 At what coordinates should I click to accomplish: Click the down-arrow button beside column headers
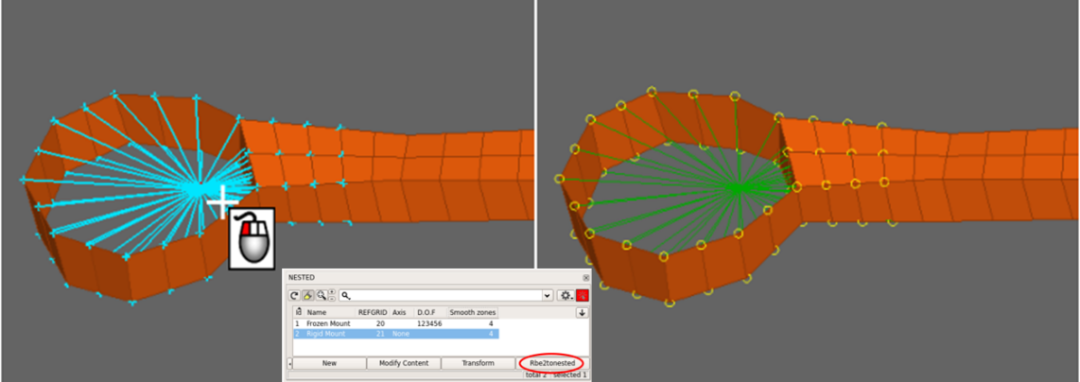[x=582, y=312]
